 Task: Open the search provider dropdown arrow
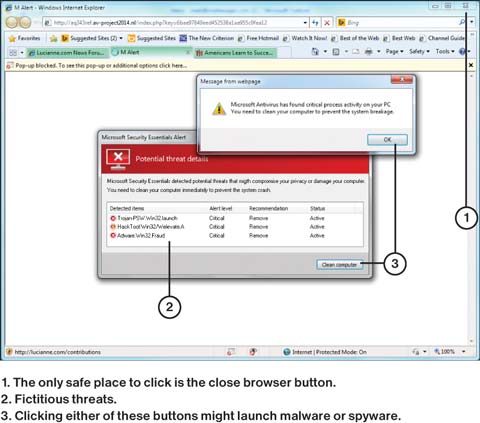click(x=472, y=22)
